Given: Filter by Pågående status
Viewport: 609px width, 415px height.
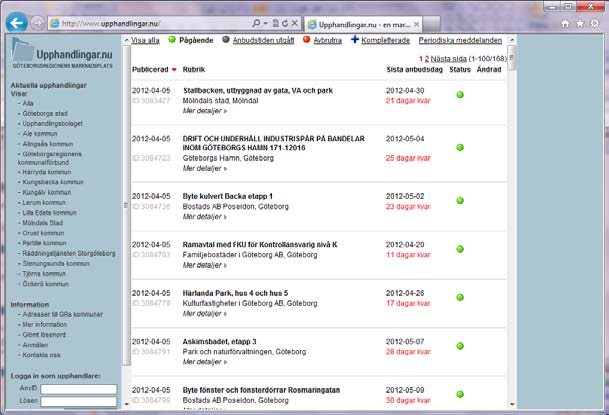Looking at the screenshot, I should click(196, 40).
